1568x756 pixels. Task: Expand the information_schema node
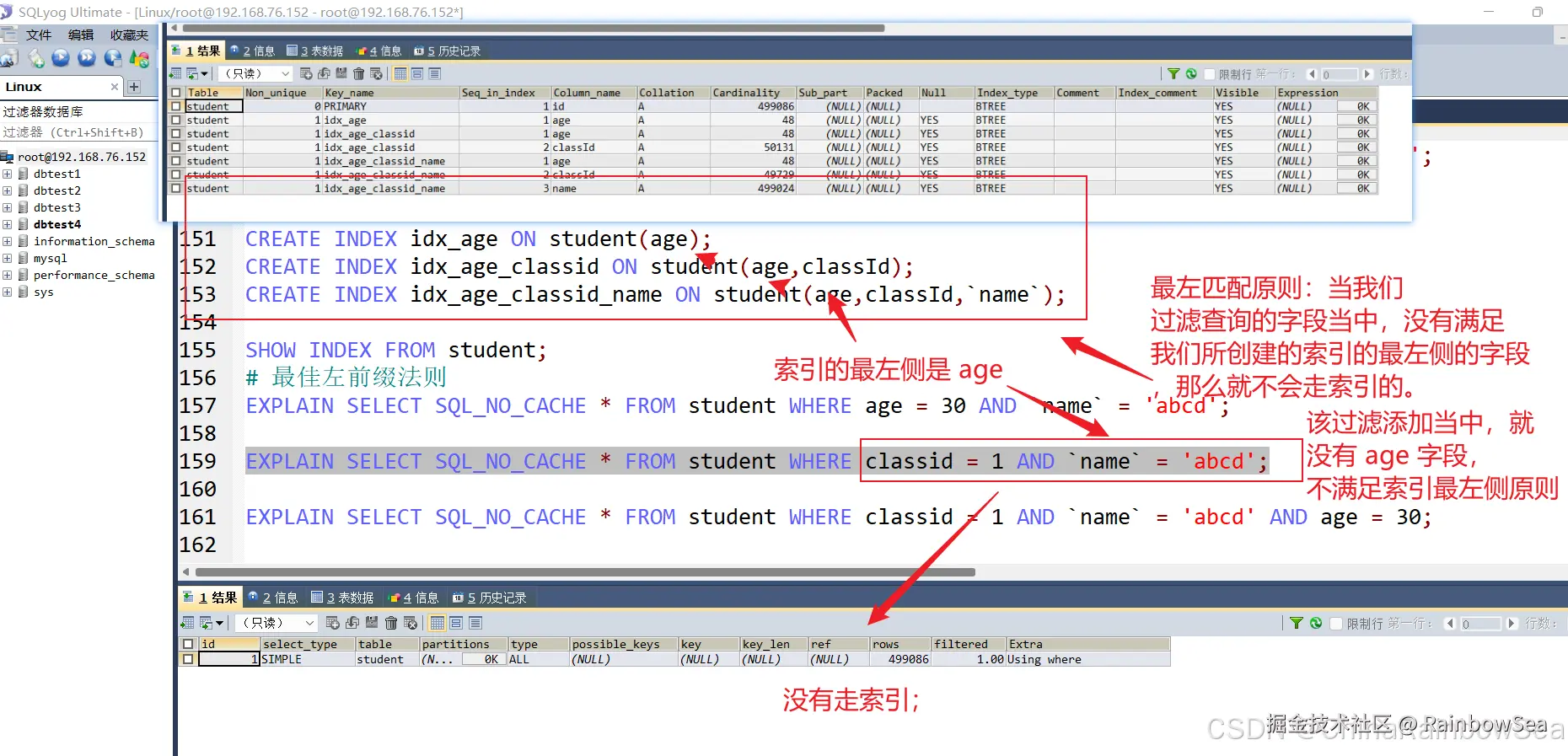click(x=8, y=241)
